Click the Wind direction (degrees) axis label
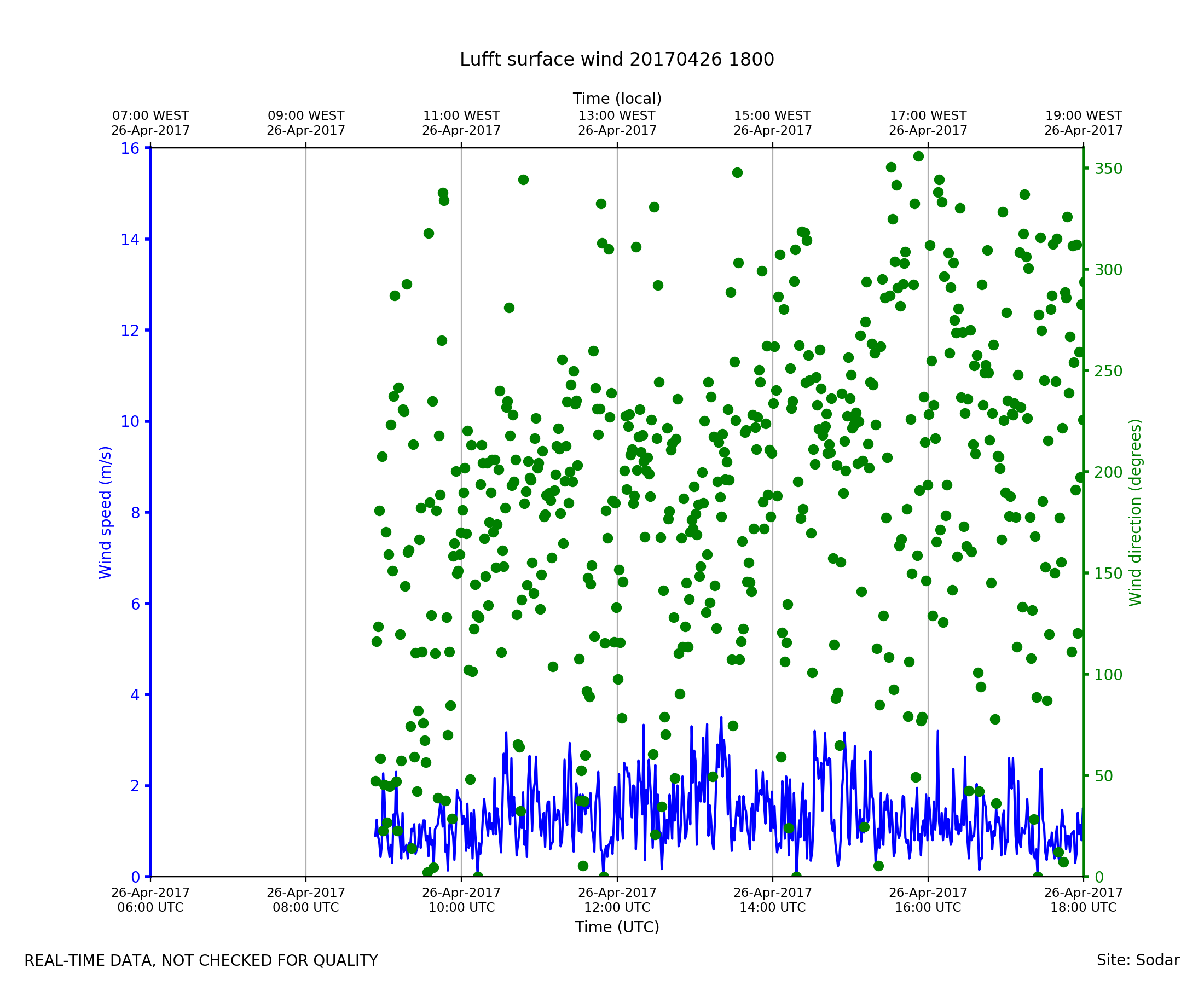 [x=1136, y=512]
